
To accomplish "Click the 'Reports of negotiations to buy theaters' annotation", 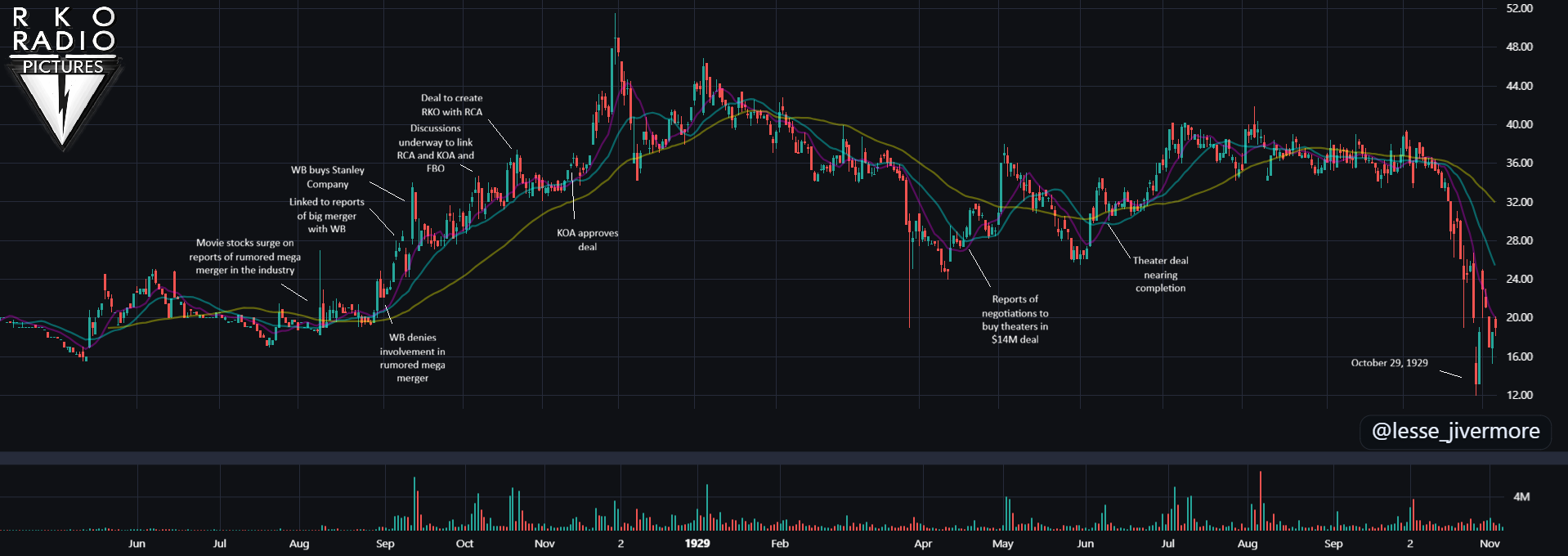I will 1015,319.
